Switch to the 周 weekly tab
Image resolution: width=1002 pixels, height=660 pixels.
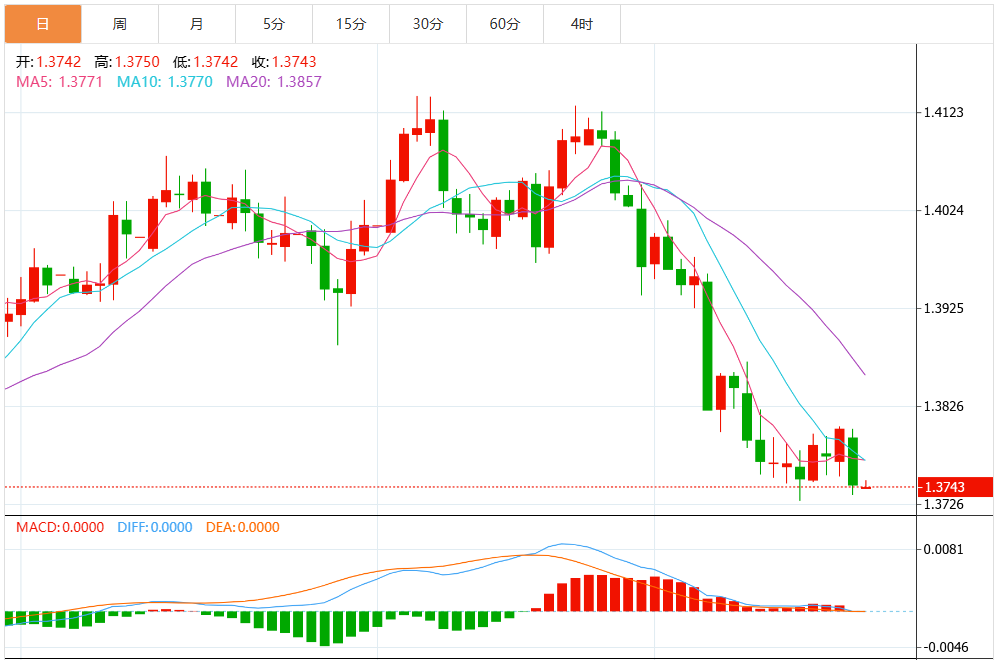(x=119, y=24)
